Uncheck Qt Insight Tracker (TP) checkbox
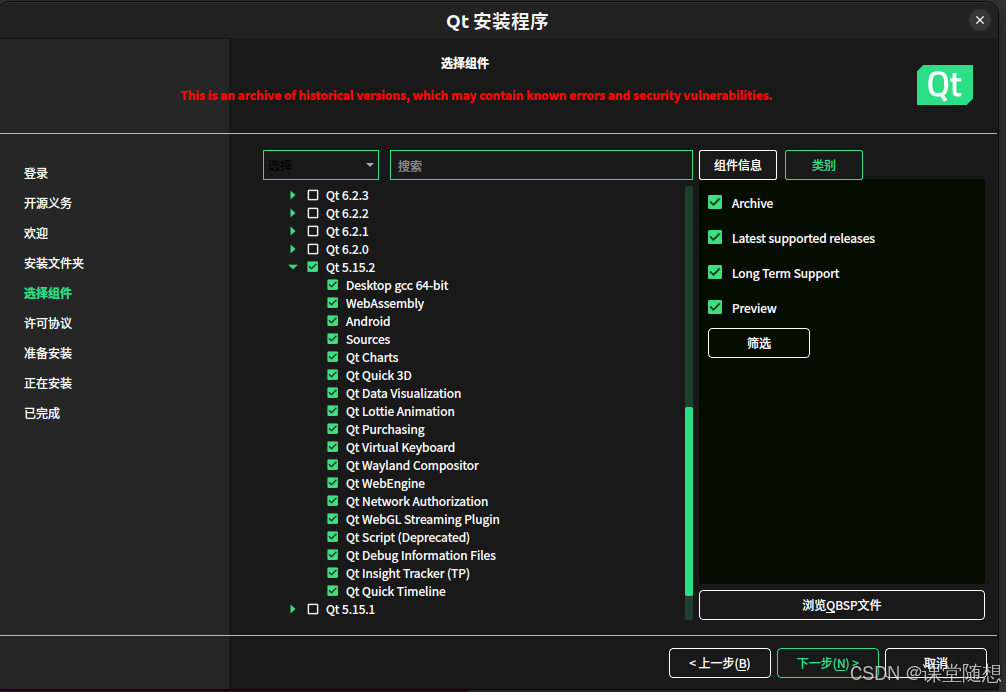The image size is (1006, 692). point(332,573)
